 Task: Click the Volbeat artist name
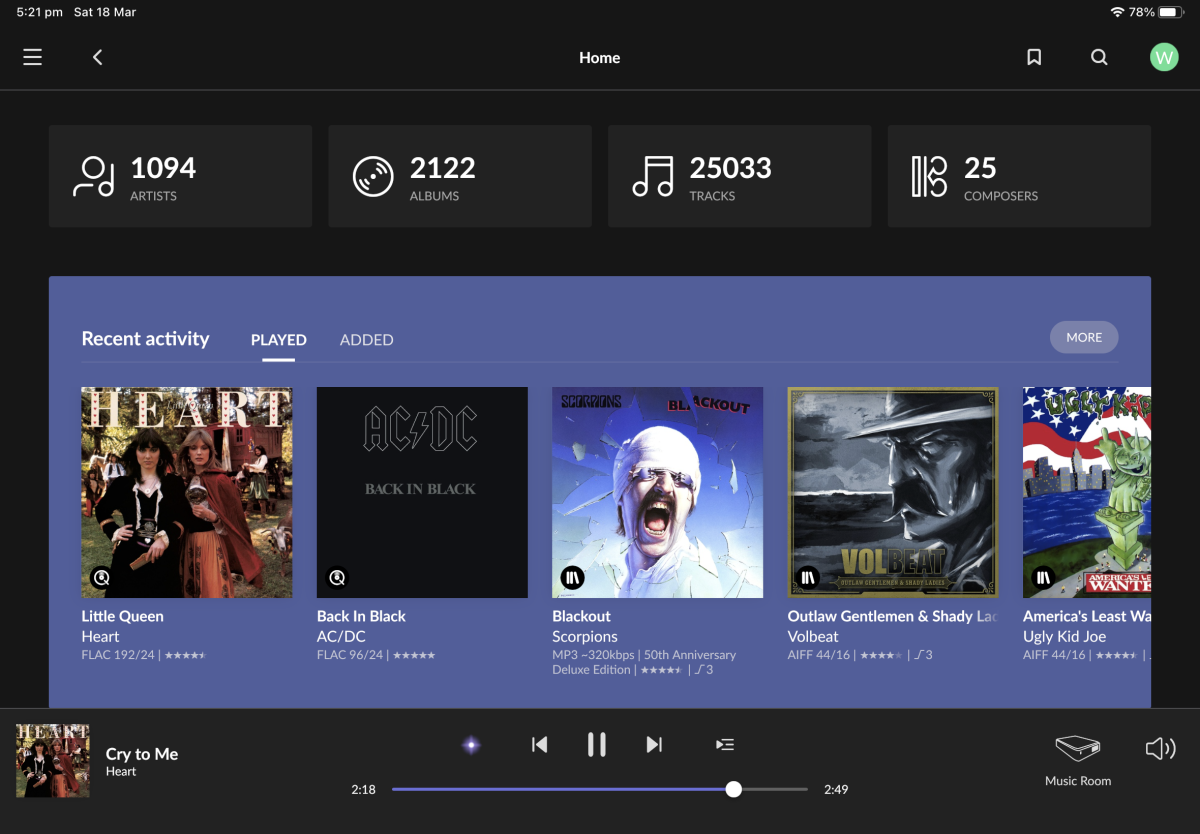click(x=813, y=636)
